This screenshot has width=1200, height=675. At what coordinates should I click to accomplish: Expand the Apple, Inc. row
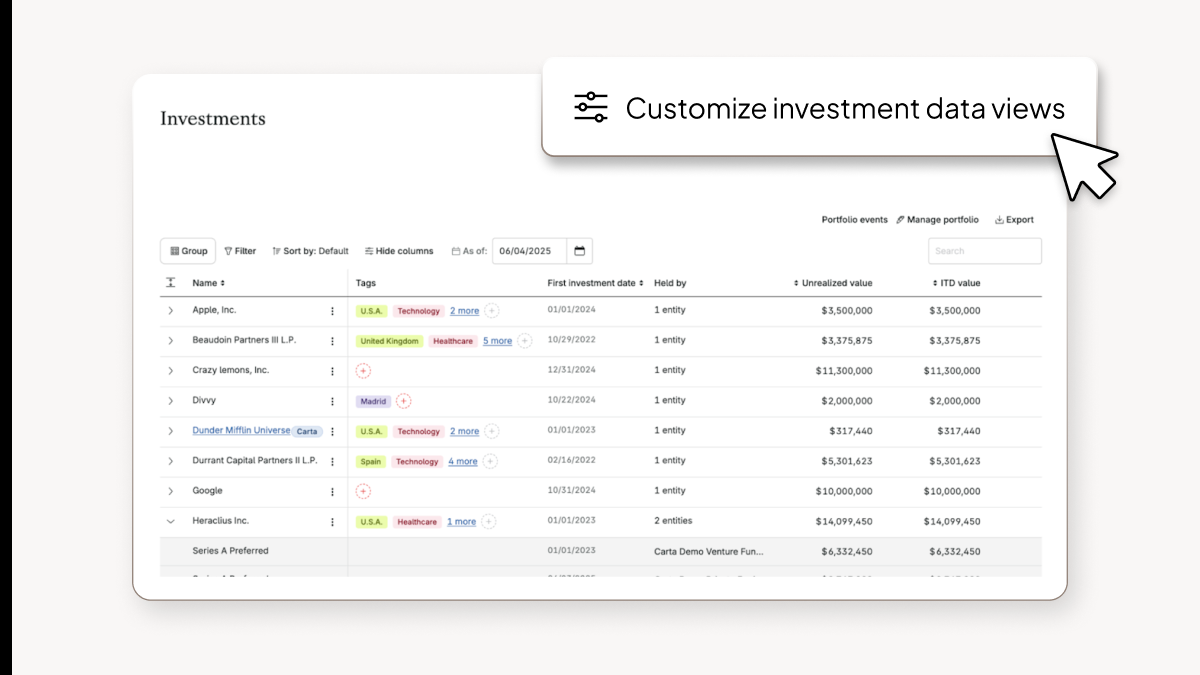(x=170, y=310)
